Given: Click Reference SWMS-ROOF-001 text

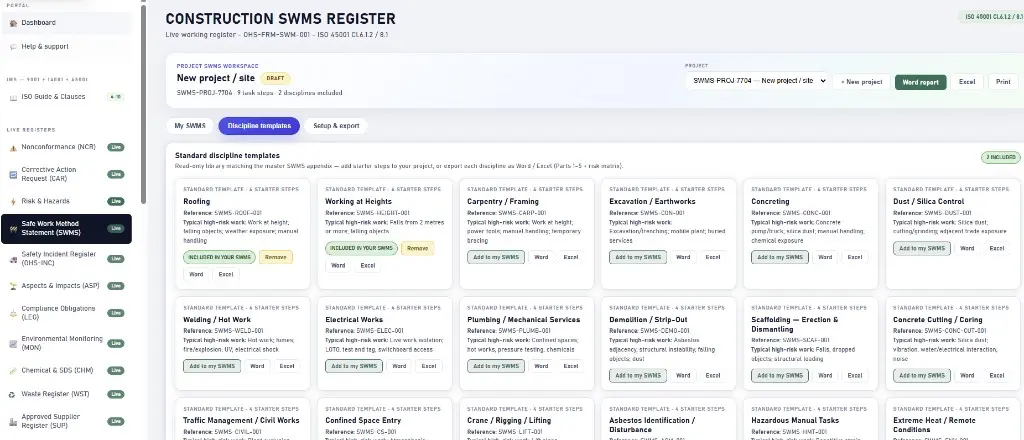Looking at the screenshot, I should [x=223, y=213].
